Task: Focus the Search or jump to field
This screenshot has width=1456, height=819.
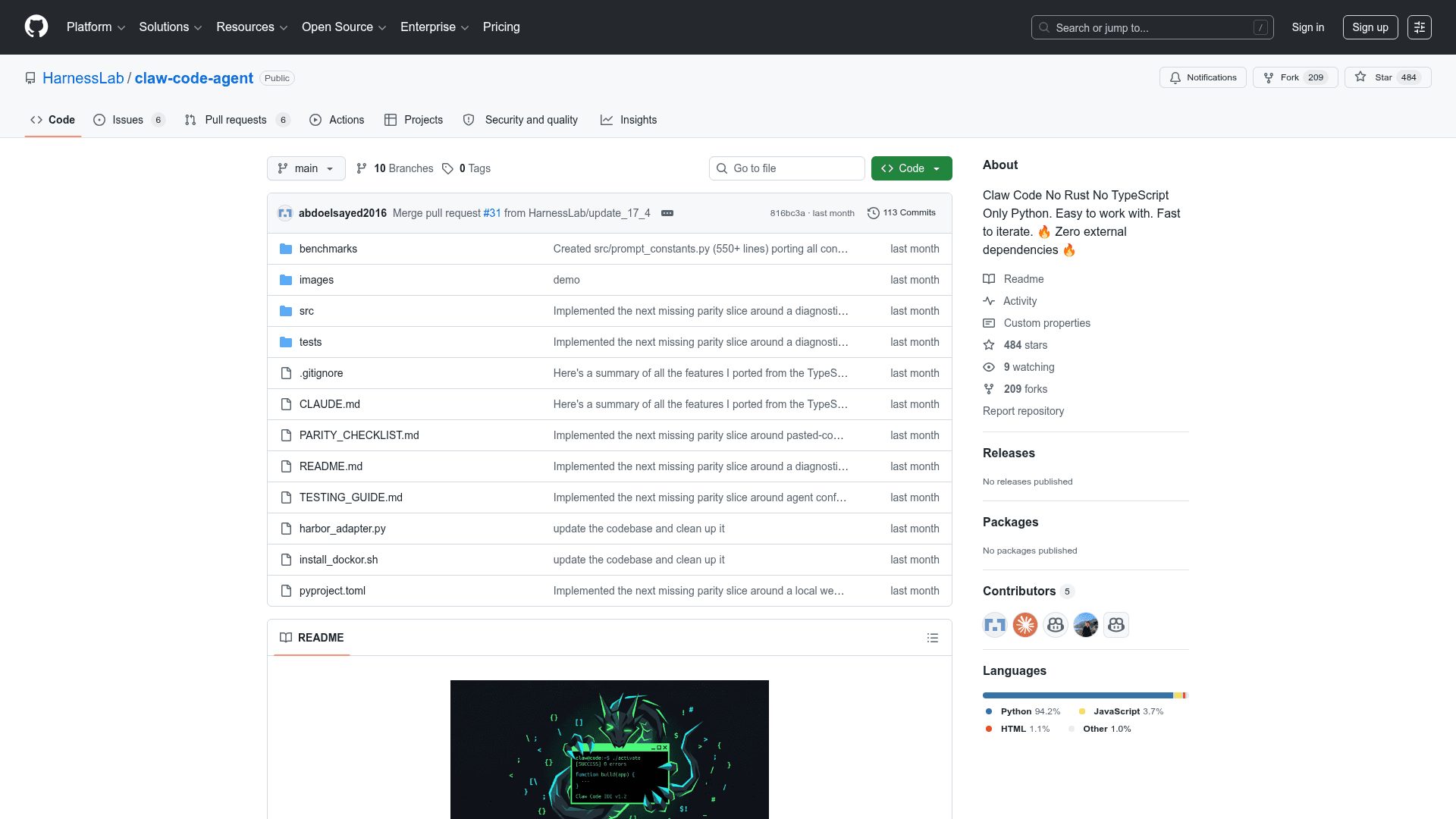Action: [1152, 27]
